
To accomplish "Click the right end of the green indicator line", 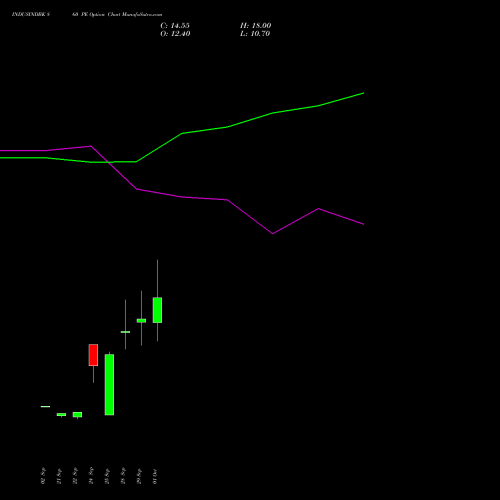I will coord(363,93).
